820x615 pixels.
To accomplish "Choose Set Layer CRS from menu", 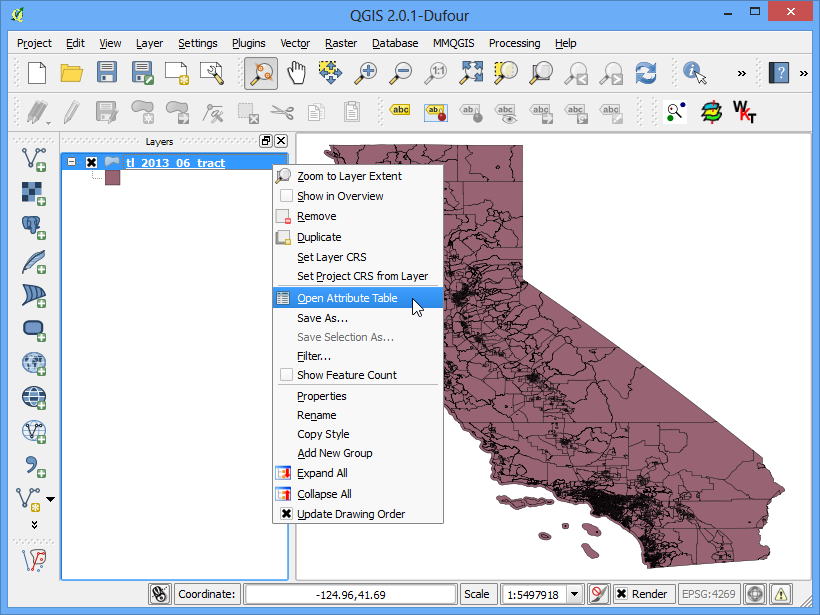I will click(x=358, y=257).
